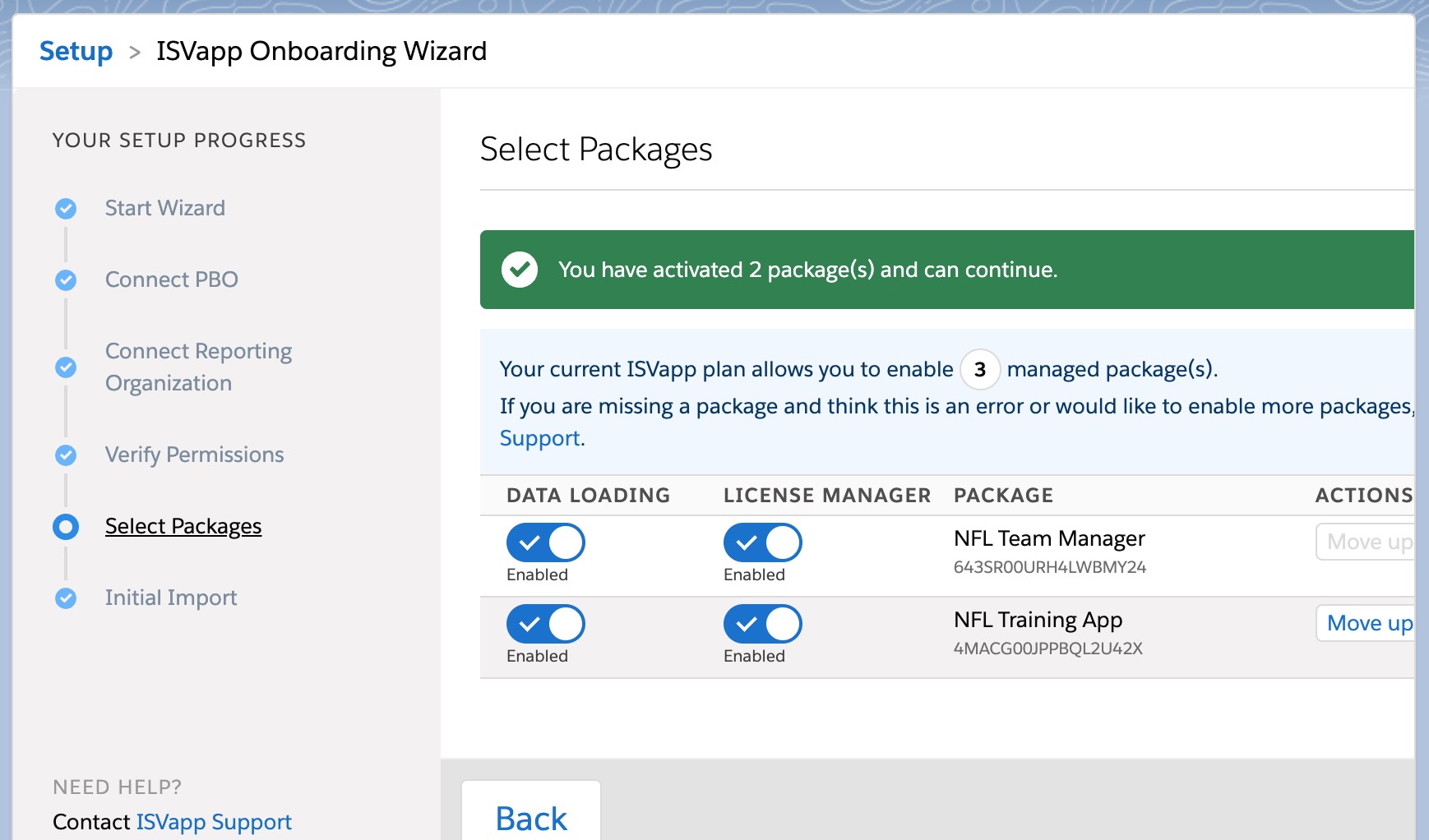Click the ACTIONS column header

coord(1364,496)
